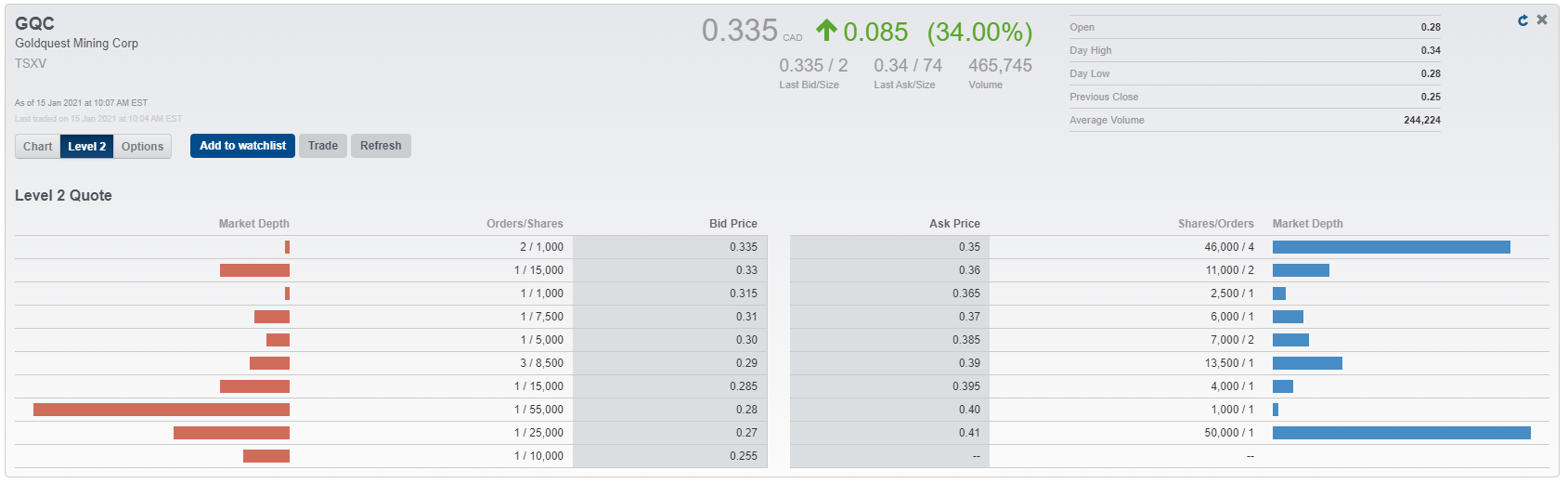This screenshot has width=1568, height=483.
Task: Hit the Refresh button
Action: (x=381, y=146)
